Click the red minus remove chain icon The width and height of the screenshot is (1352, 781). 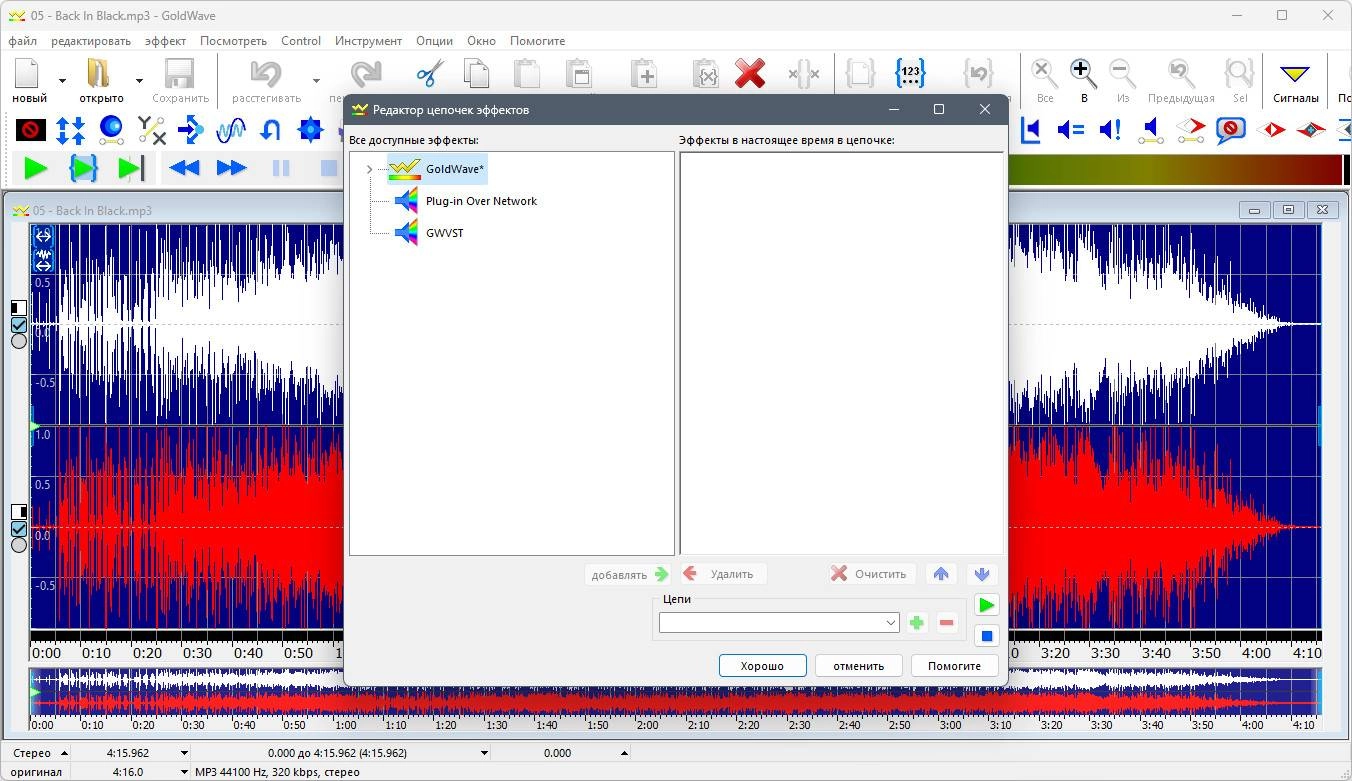coord(947,623)
